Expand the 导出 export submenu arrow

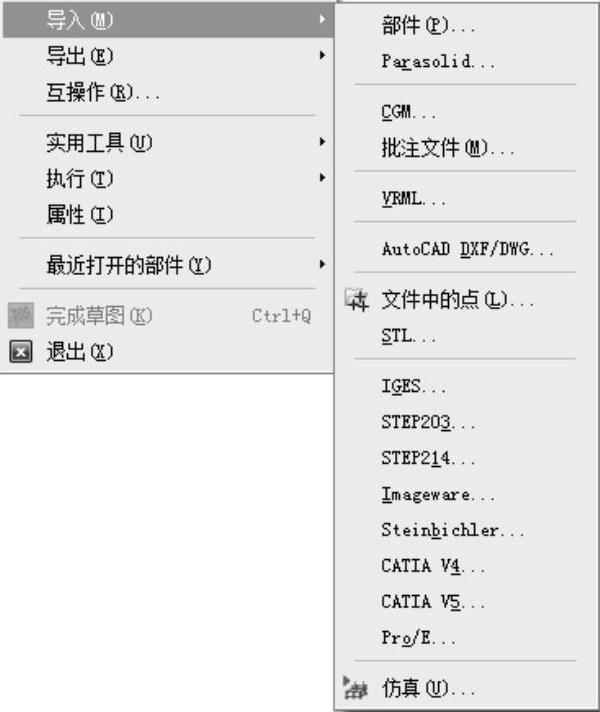pyautogui.click(x=322, y=56)
